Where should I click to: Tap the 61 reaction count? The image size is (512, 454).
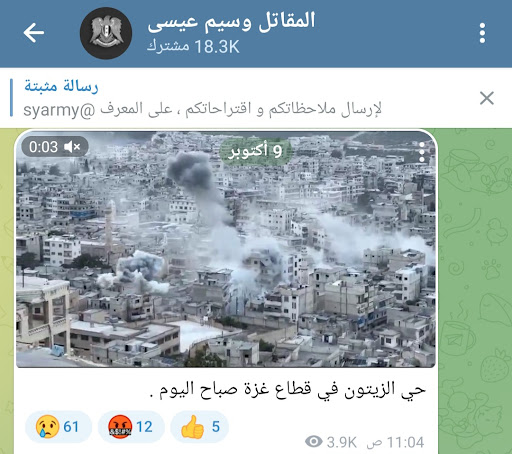71,427
